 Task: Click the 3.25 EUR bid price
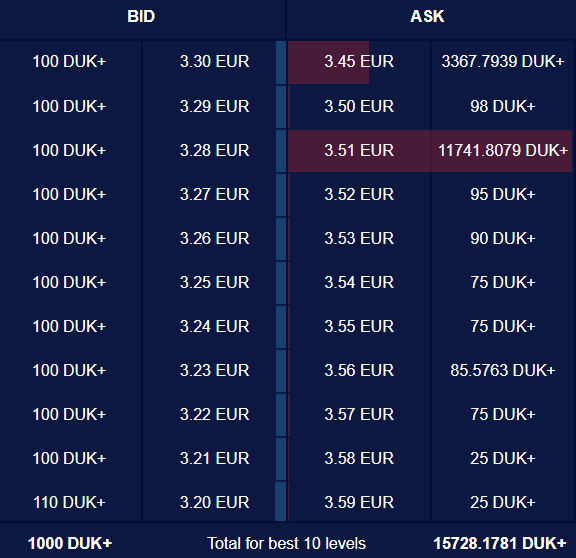pos(215,282)
